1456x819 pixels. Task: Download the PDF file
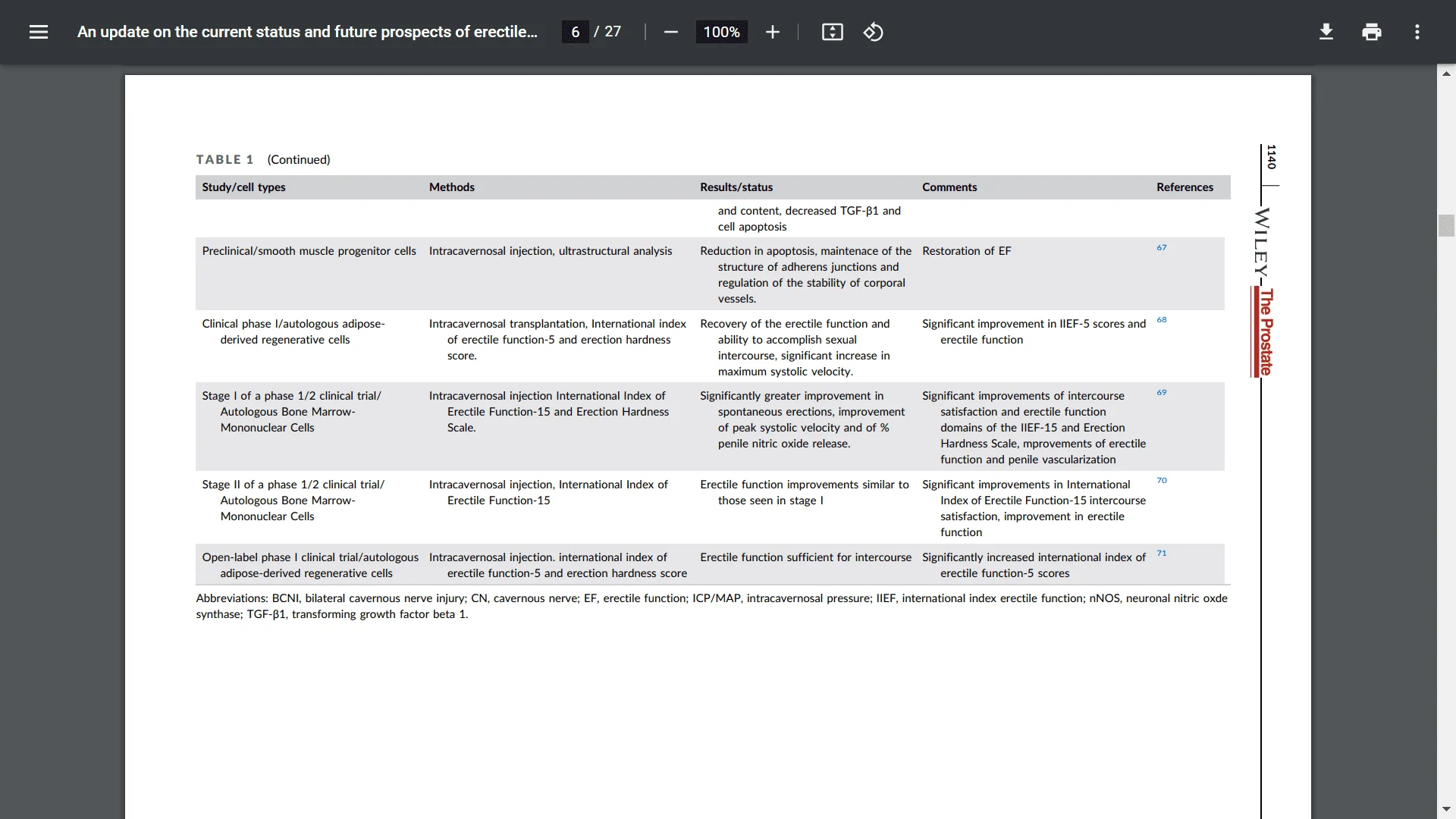click(1326, 32)
